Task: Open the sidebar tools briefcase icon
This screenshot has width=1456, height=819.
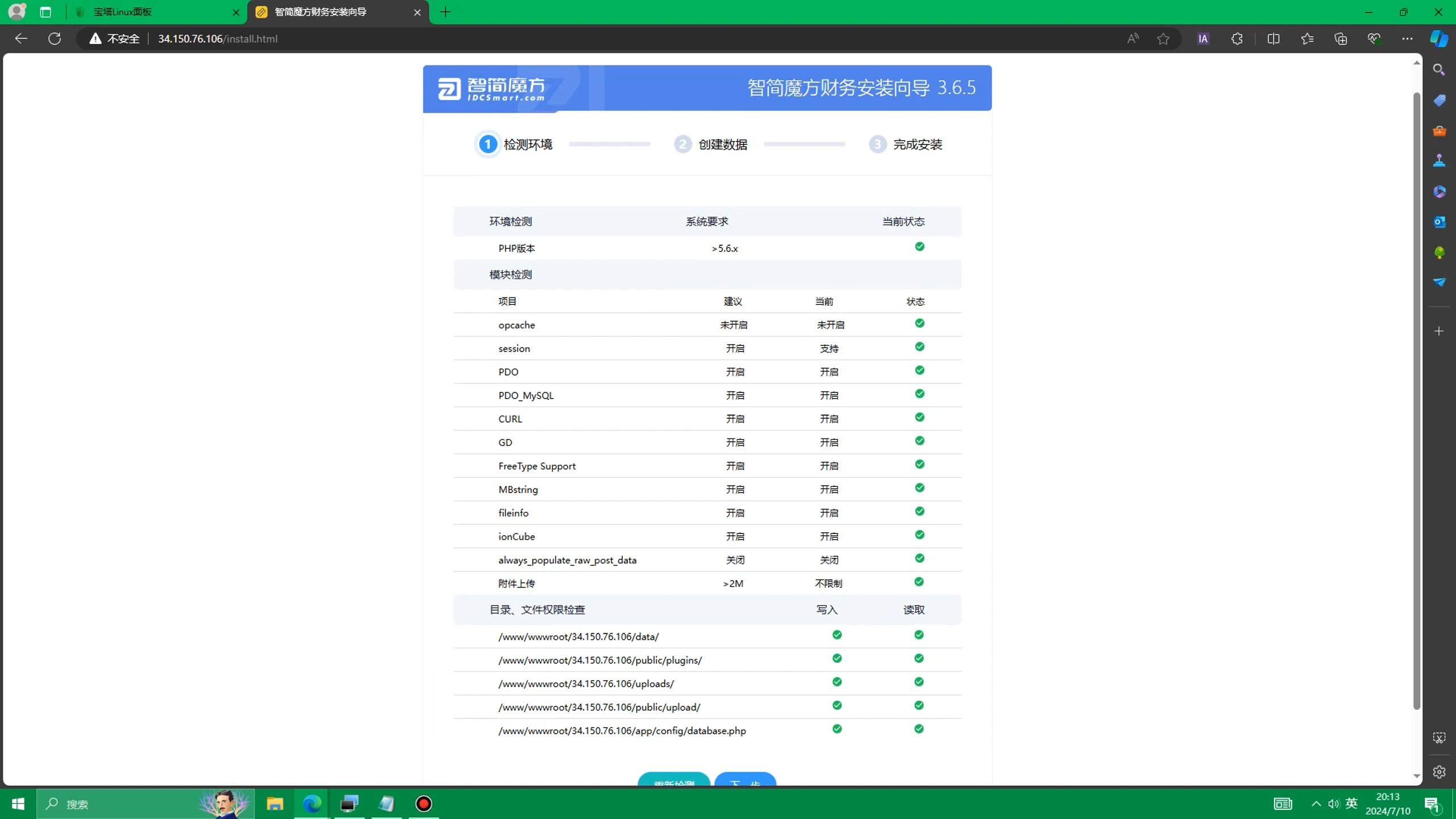Action: (1439, 131)
